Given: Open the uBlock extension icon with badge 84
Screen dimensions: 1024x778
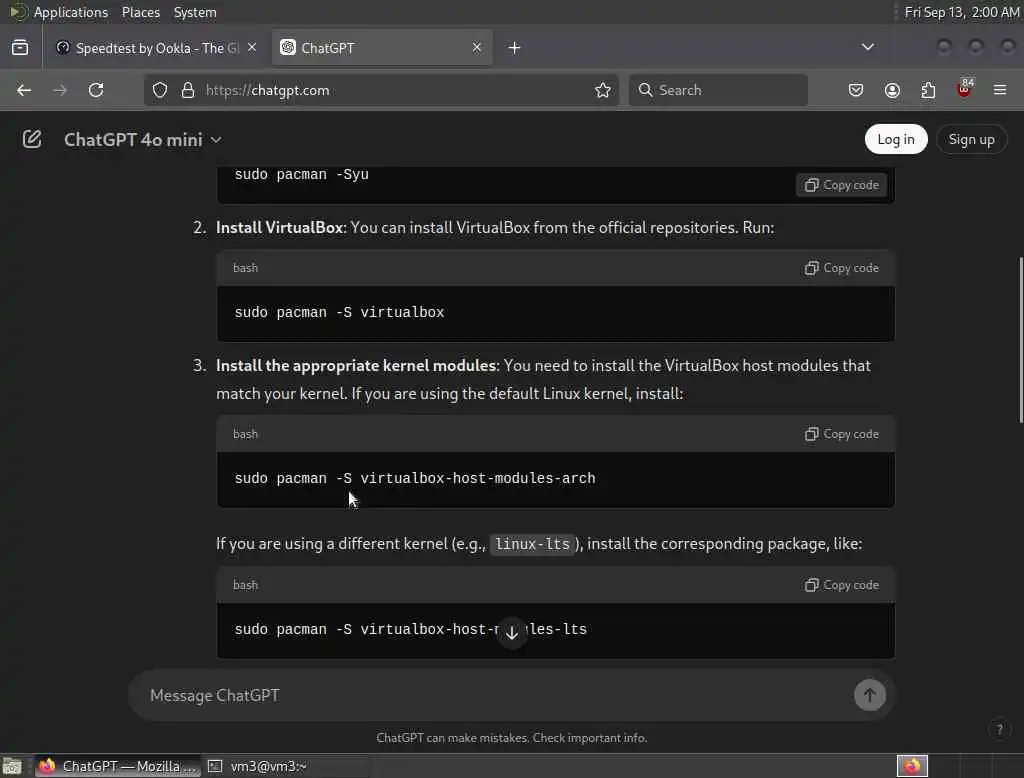Looking at the screenshot, I should [x=965, y=89].
